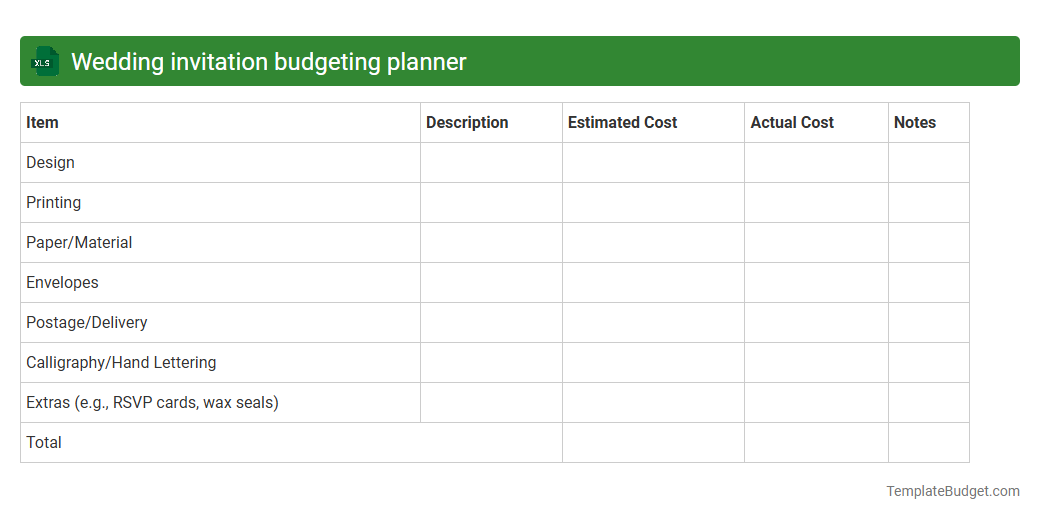The image size is (1040, 520).
Task: Click the 'Wedding invitation budgeting planner' title
Action: [269, 62]
